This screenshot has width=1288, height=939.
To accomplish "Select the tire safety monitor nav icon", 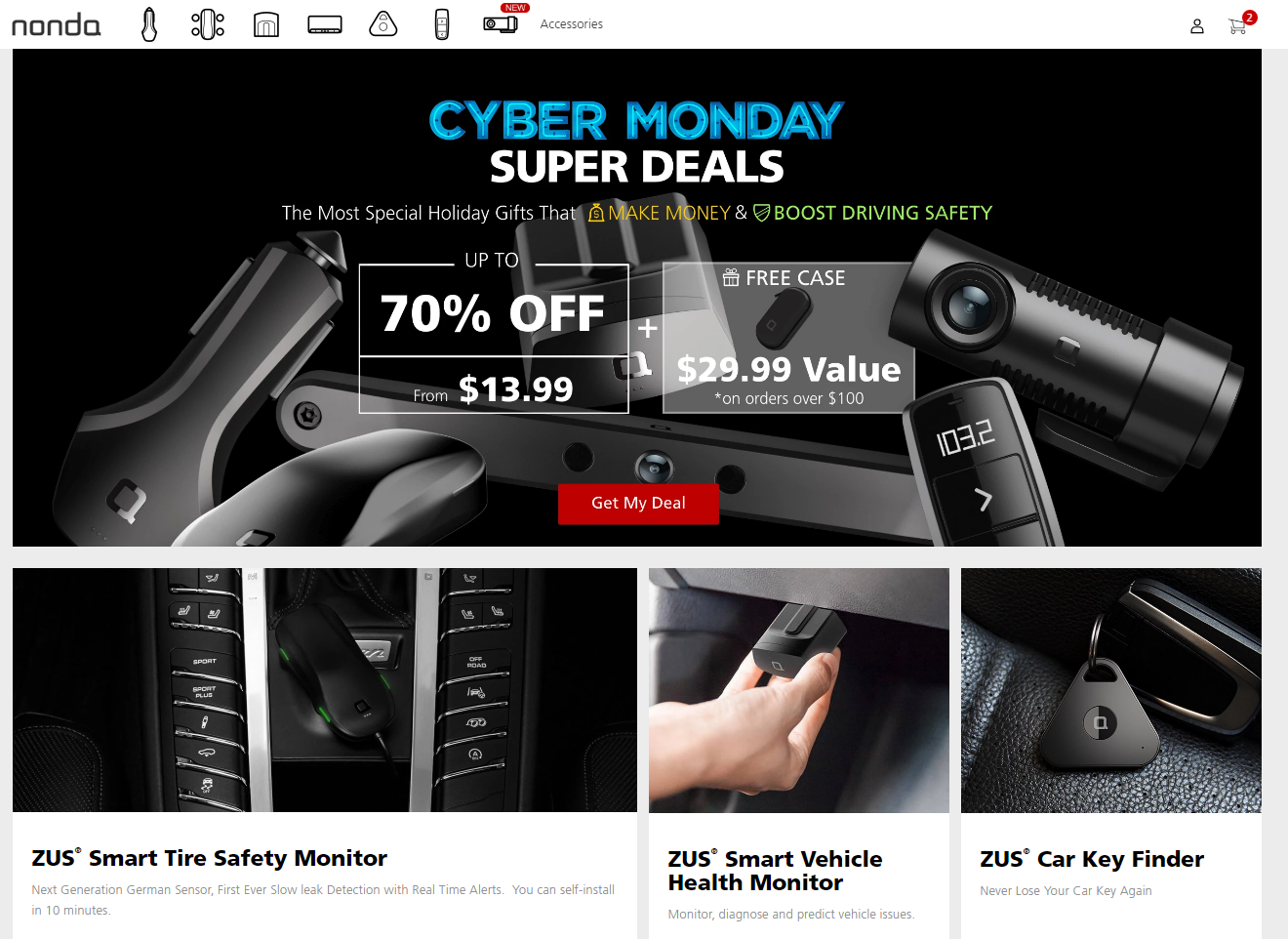I will point(208,24).
